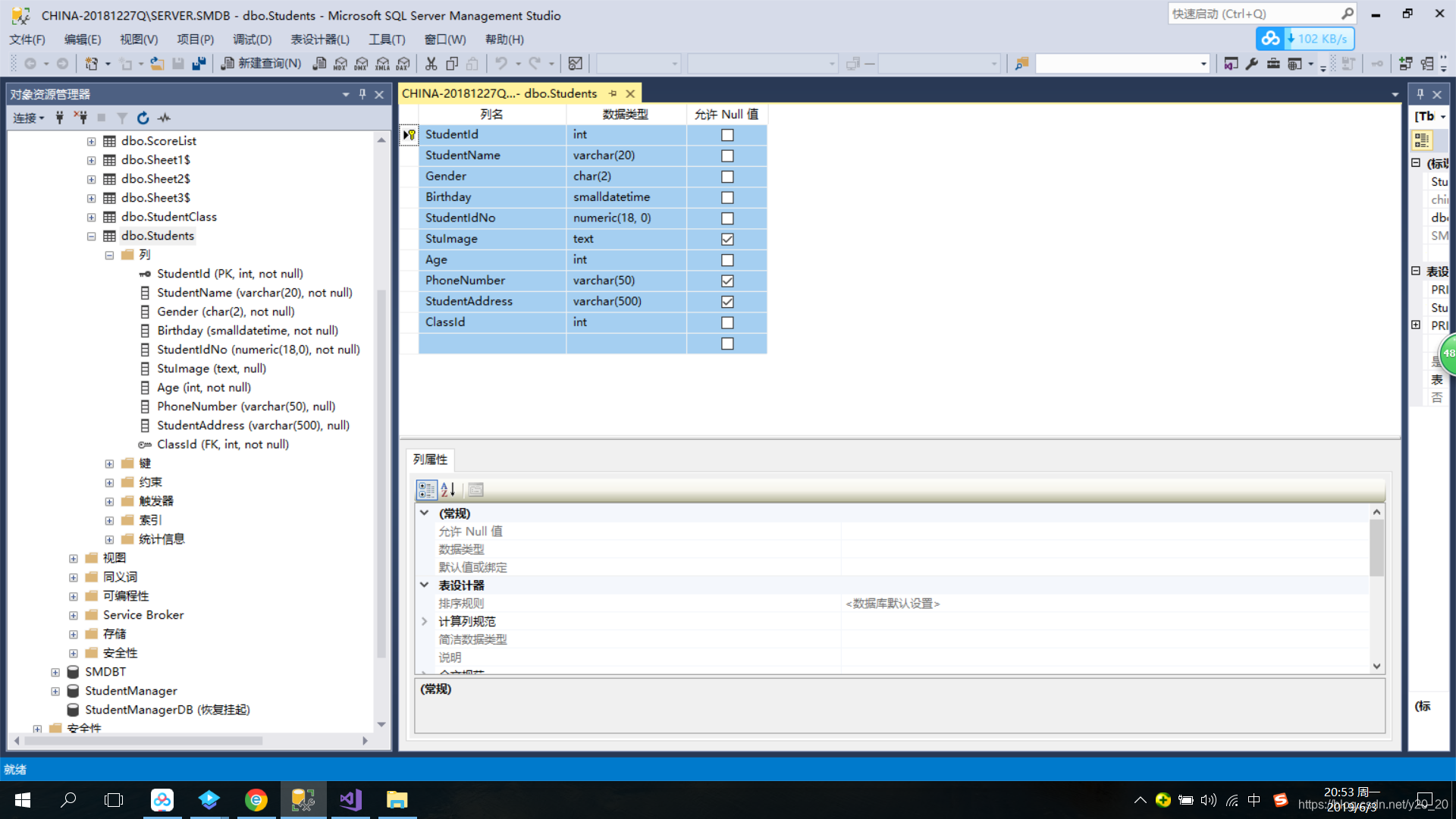Click the Windows Start button
The image size is (1456, 819).
click(22, 800)
